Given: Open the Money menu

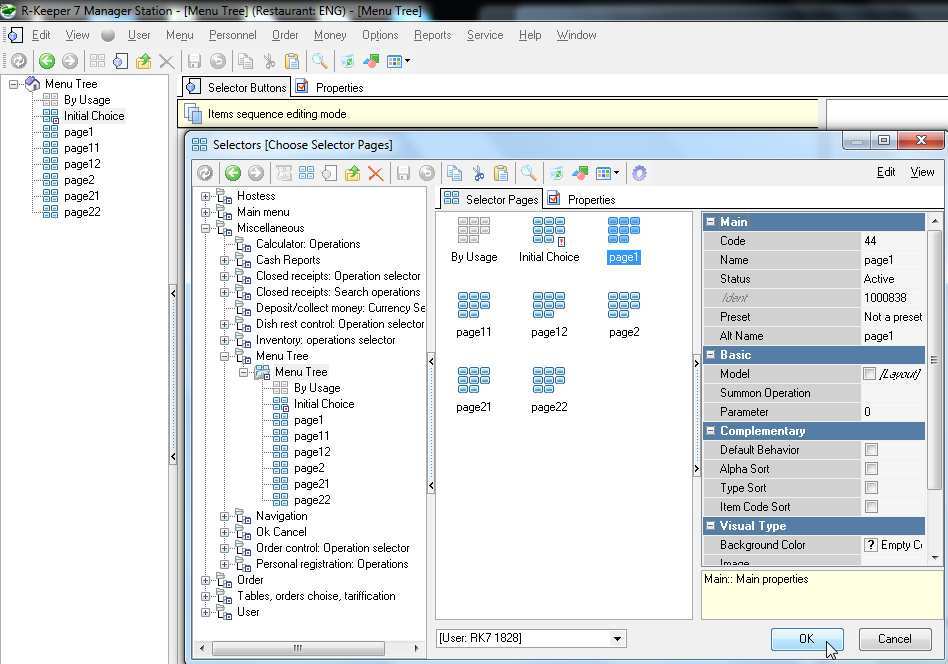Looking at the screenshot, I should point(330,35).
